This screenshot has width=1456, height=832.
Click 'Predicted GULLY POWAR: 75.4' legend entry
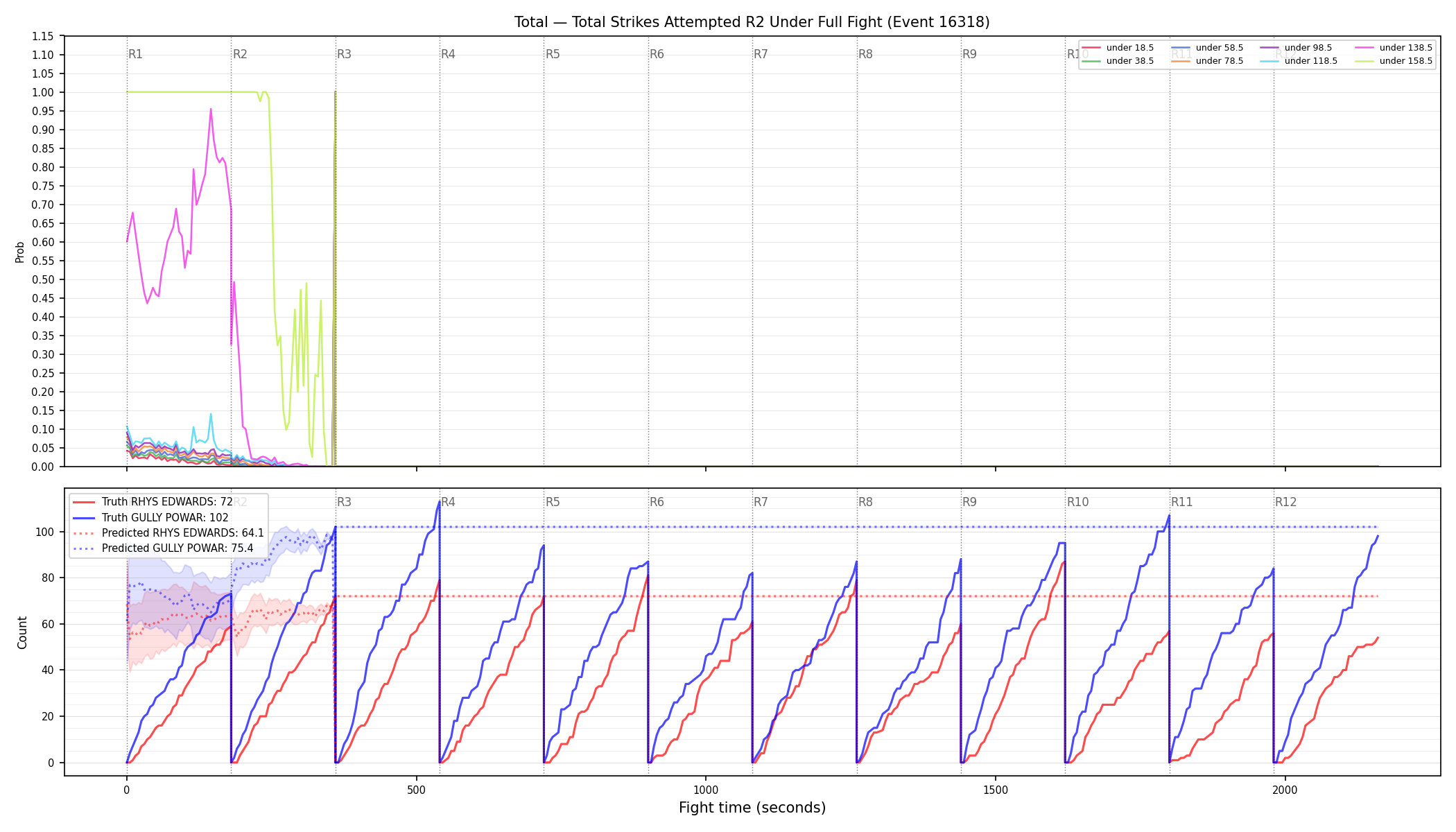(x=163, y=548)
